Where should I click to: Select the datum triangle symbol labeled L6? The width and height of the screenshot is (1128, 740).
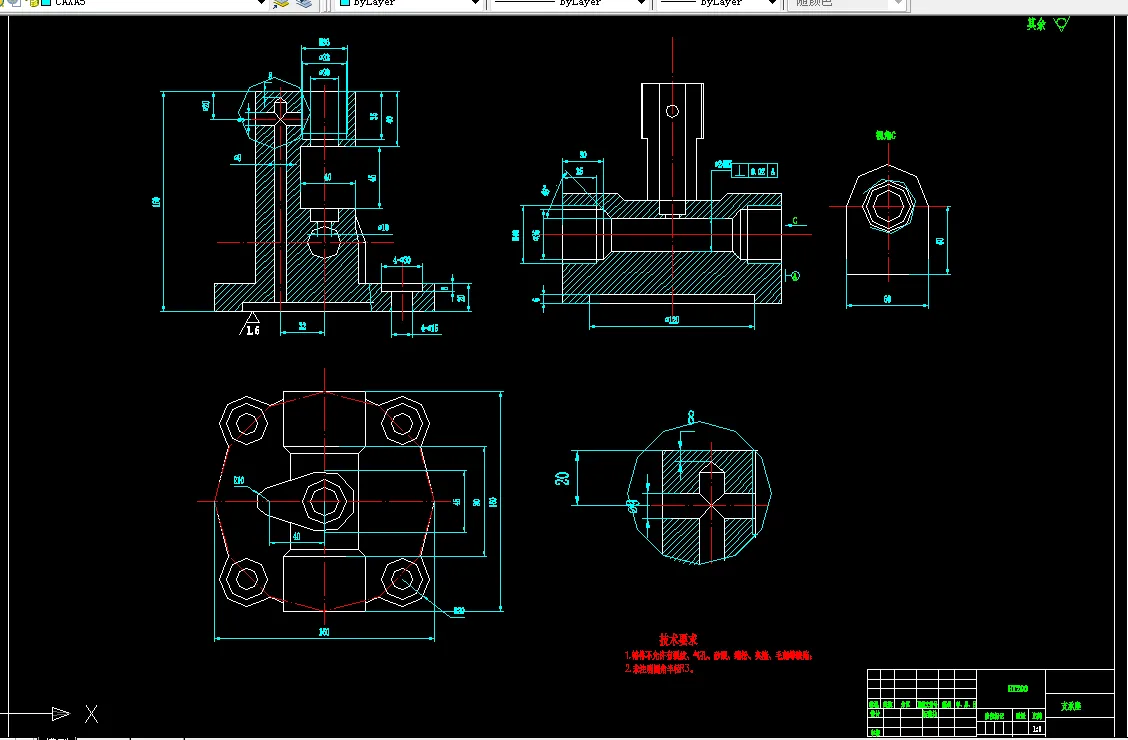(x=251, y=324)
